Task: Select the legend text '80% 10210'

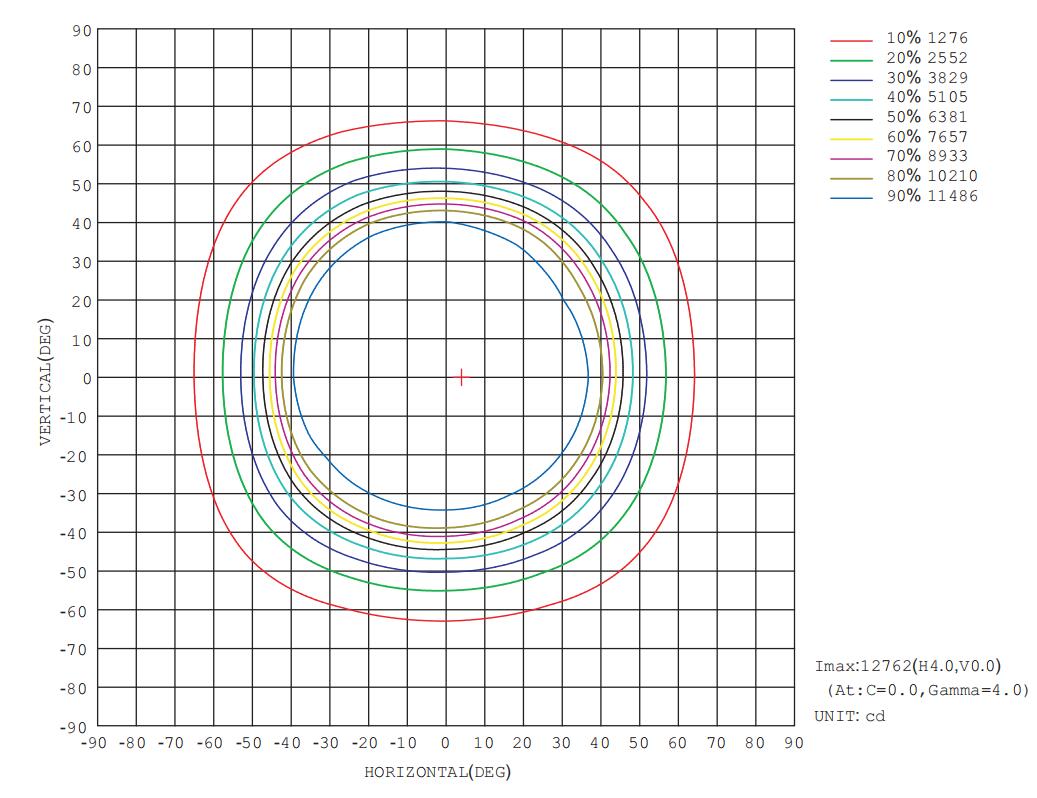Action: [932, 176]
